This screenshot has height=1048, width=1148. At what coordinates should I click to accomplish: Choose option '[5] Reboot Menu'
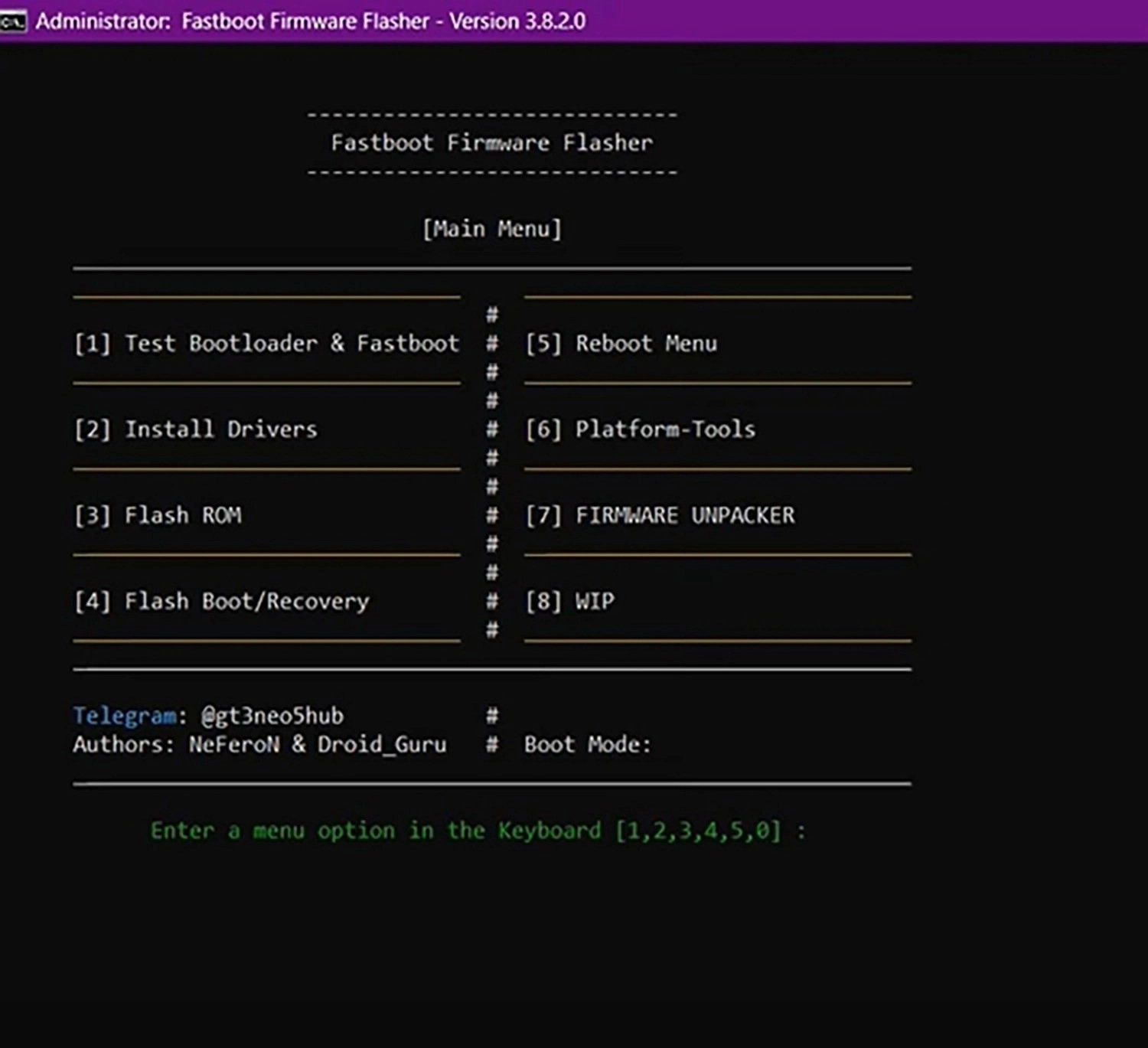pos(621,343)
